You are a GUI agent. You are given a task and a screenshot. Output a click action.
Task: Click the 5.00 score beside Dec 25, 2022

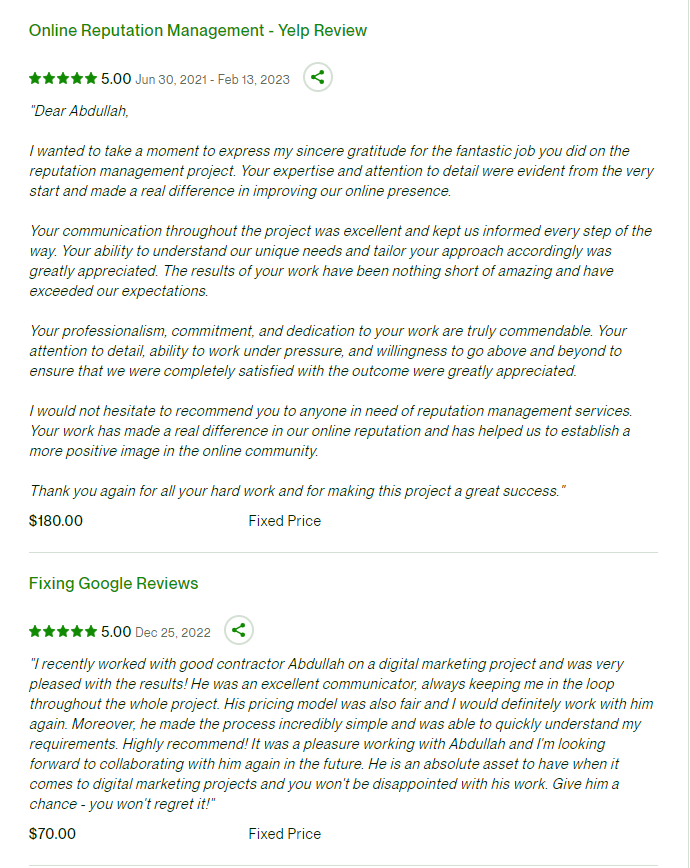[116, 632]
